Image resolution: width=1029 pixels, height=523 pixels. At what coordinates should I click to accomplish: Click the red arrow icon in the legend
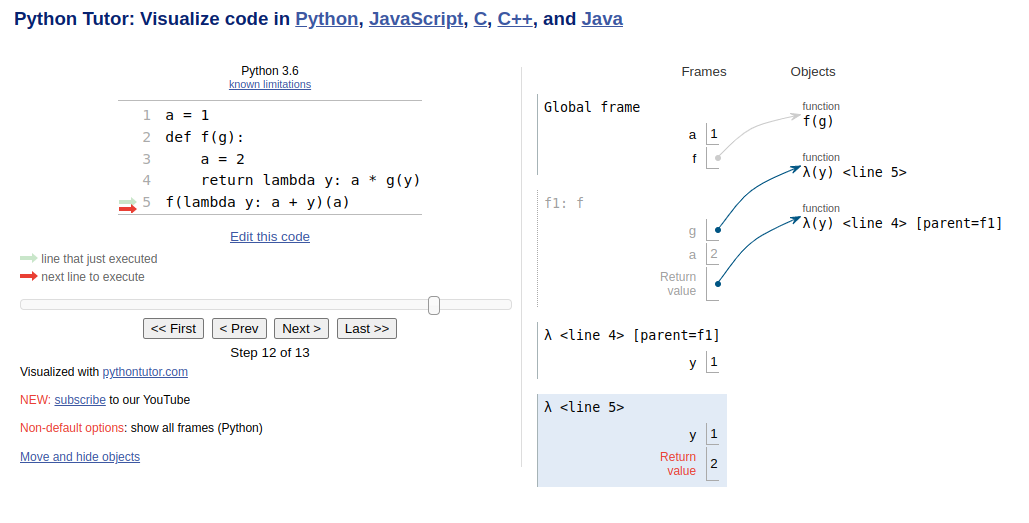28,276
